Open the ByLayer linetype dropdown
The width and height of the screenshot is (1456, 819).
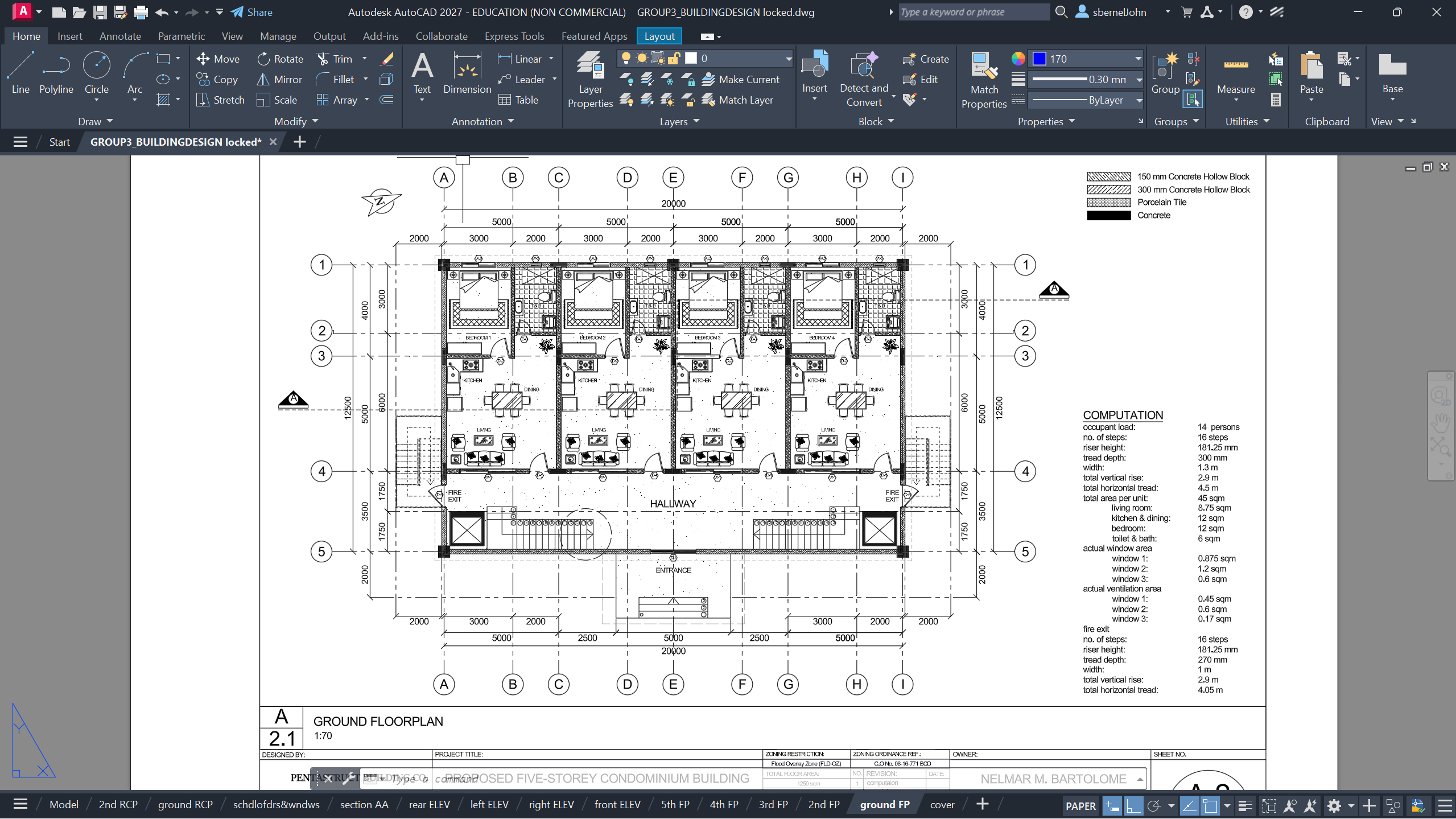(1139, 100)
